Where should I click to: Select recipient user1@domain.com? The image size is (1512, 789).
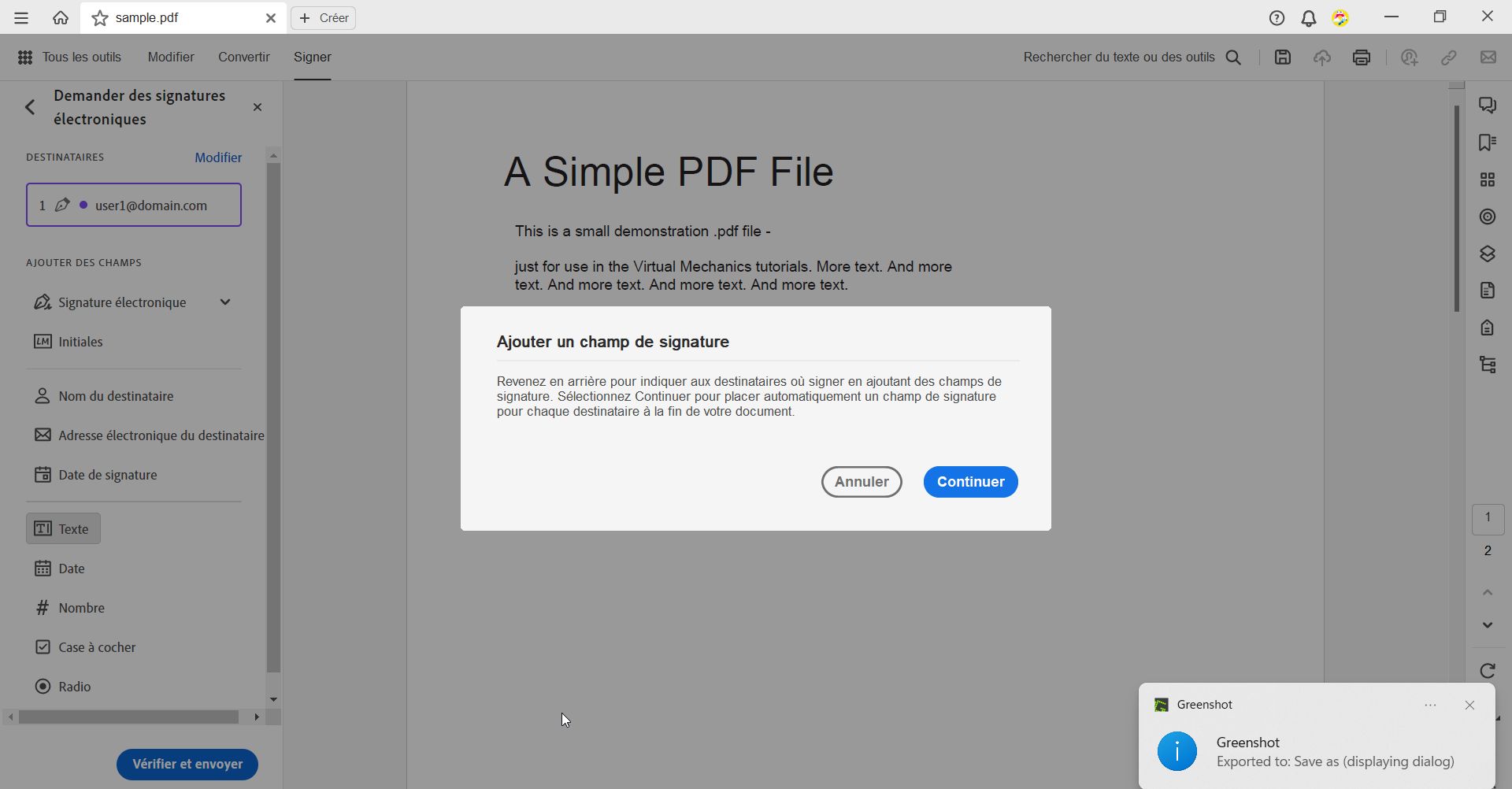tap(134, 205)
